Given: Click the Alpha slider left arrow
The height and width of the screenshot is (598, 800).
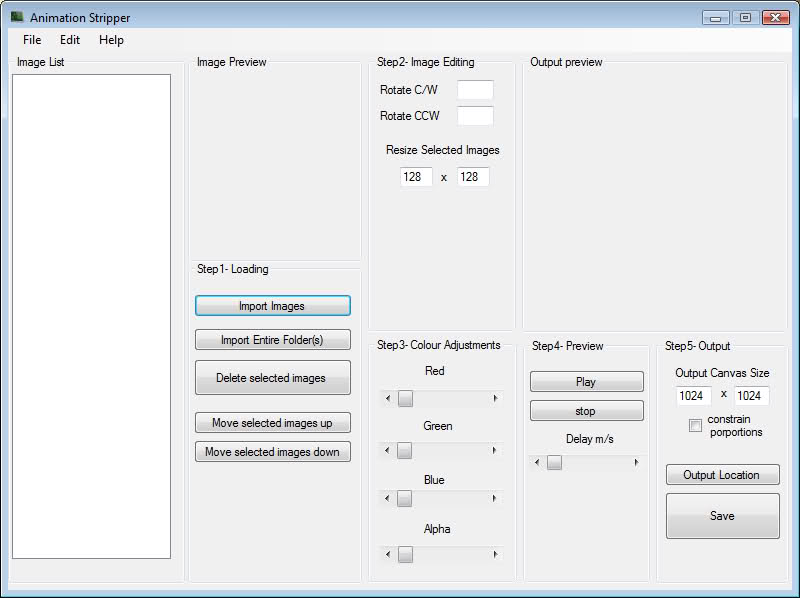Looking at the screenshot, I should 388,555.
